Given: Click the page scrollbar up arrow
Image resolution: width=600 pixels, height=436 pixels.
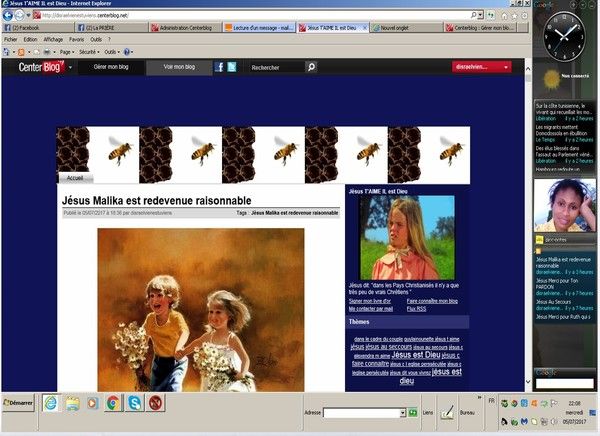Looking at the screenshot, I should pyautogui.click(x=528, y=69).
